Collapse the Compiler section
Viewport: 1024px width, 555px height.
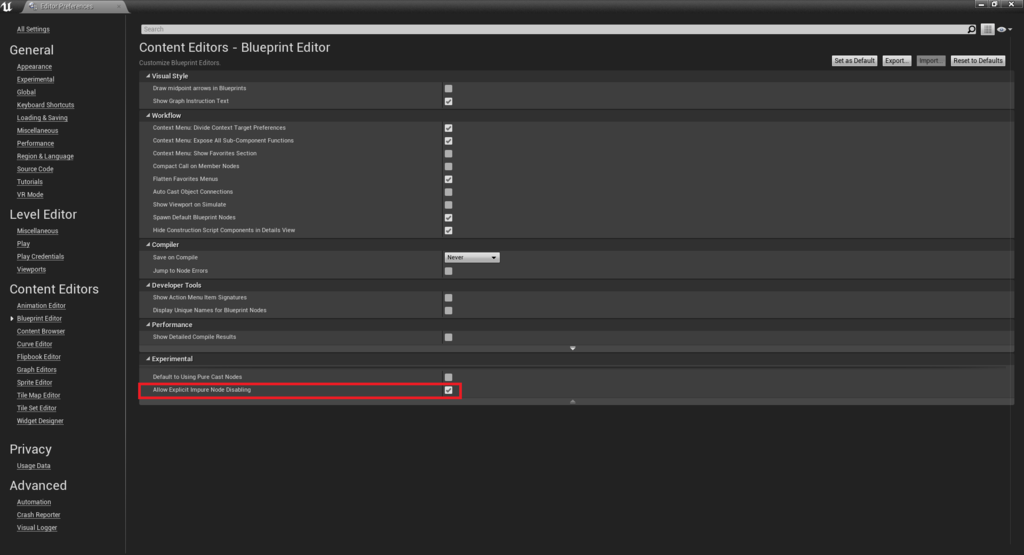[148, 245]
